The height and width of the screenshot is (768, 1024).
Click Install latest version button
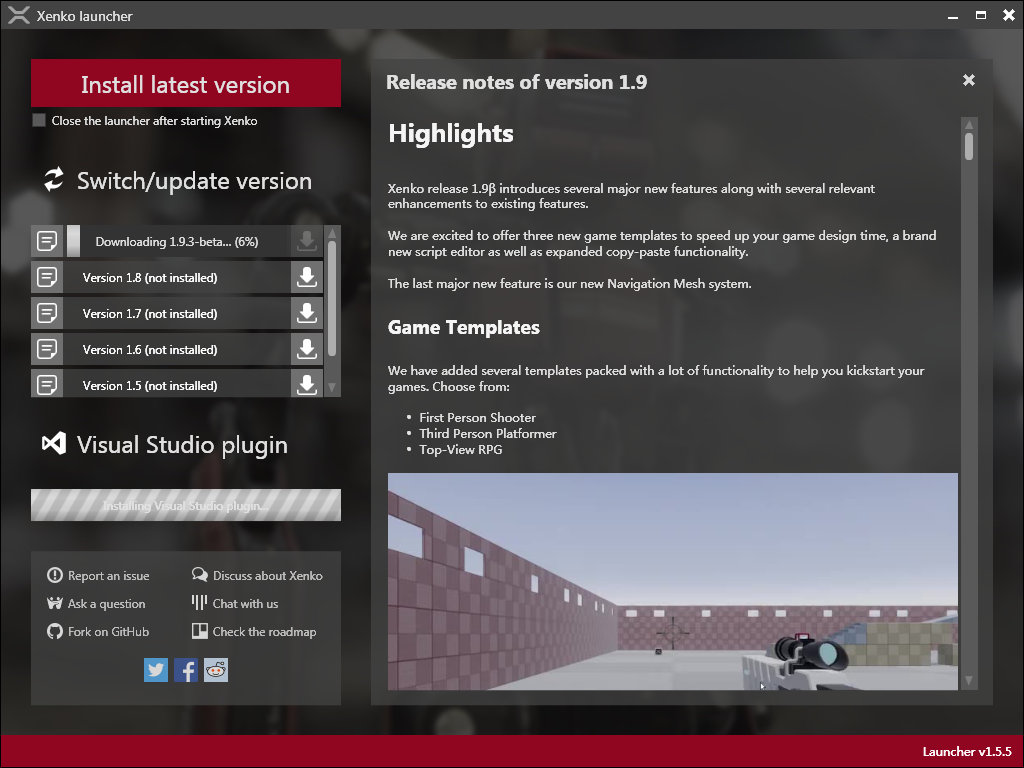[185, 85]
